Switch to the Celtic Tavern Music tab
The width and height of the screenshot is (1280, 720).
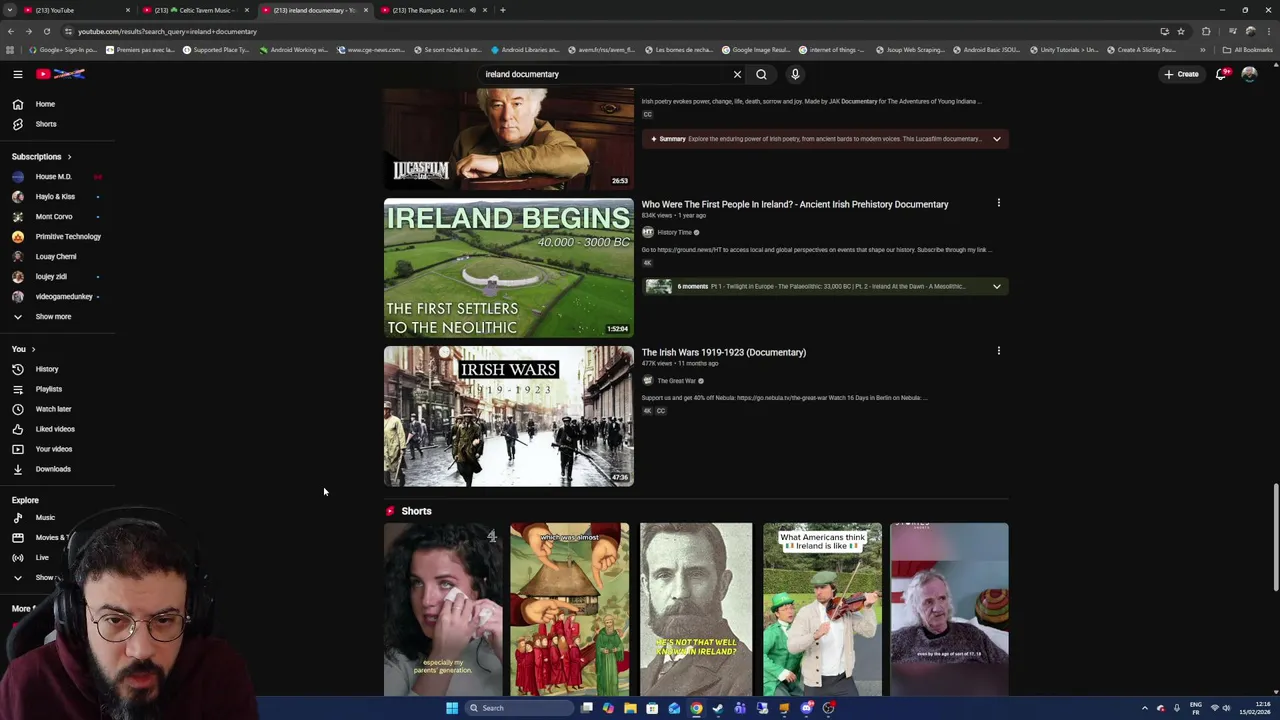tap(196, 10)
